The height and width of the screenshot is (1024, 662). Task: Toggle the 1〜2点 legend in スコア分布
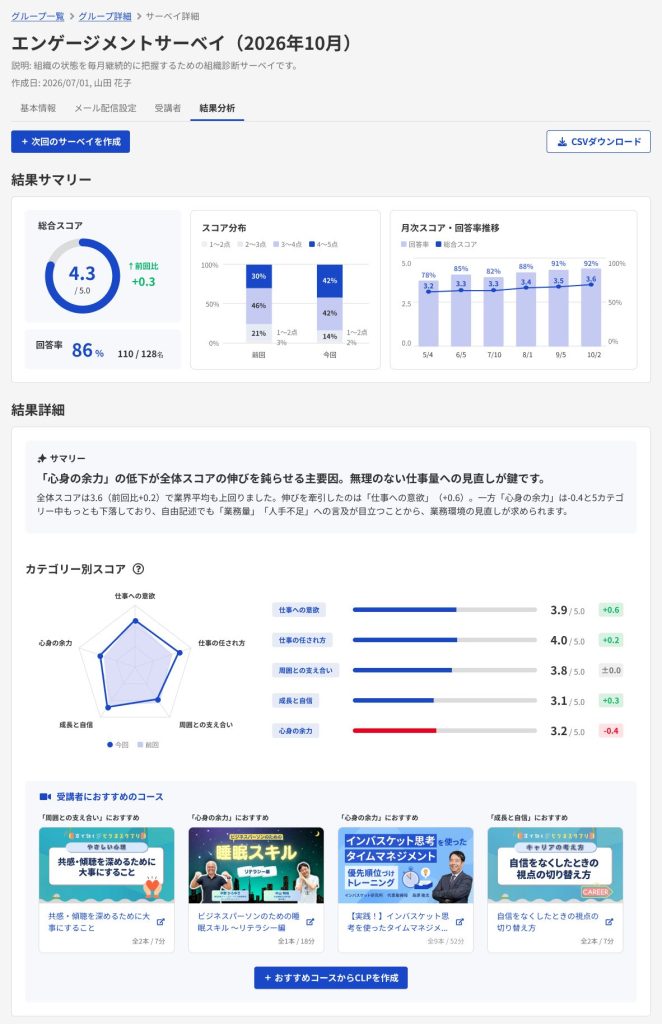click(216, 244)
